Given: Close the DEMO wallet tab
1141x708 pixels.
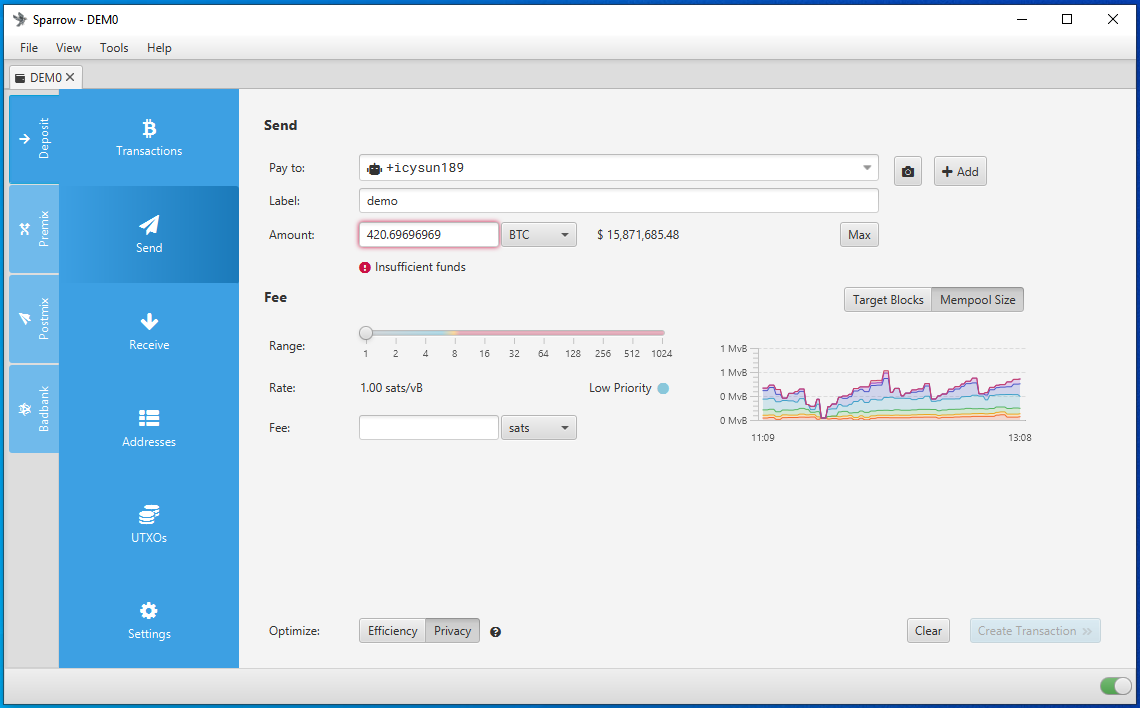Looking at the screenshot, I should click(70, 77).
